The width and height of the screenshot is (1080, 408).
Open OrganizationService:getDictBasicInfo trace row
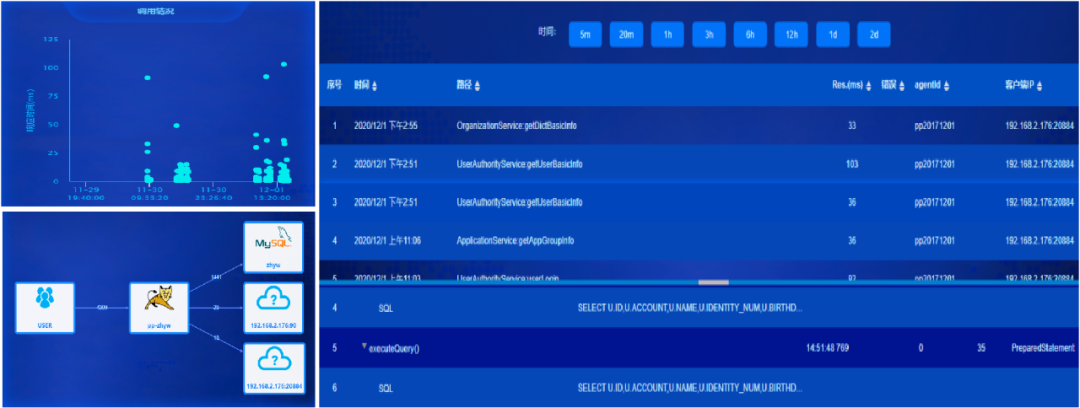point(516,126)
